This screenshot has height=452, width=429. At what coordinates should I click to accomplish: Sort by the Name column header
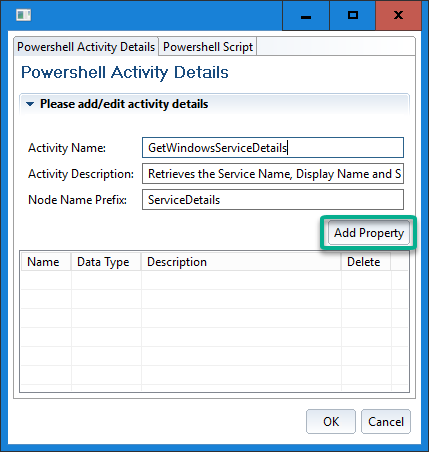(x=46, y=262)
